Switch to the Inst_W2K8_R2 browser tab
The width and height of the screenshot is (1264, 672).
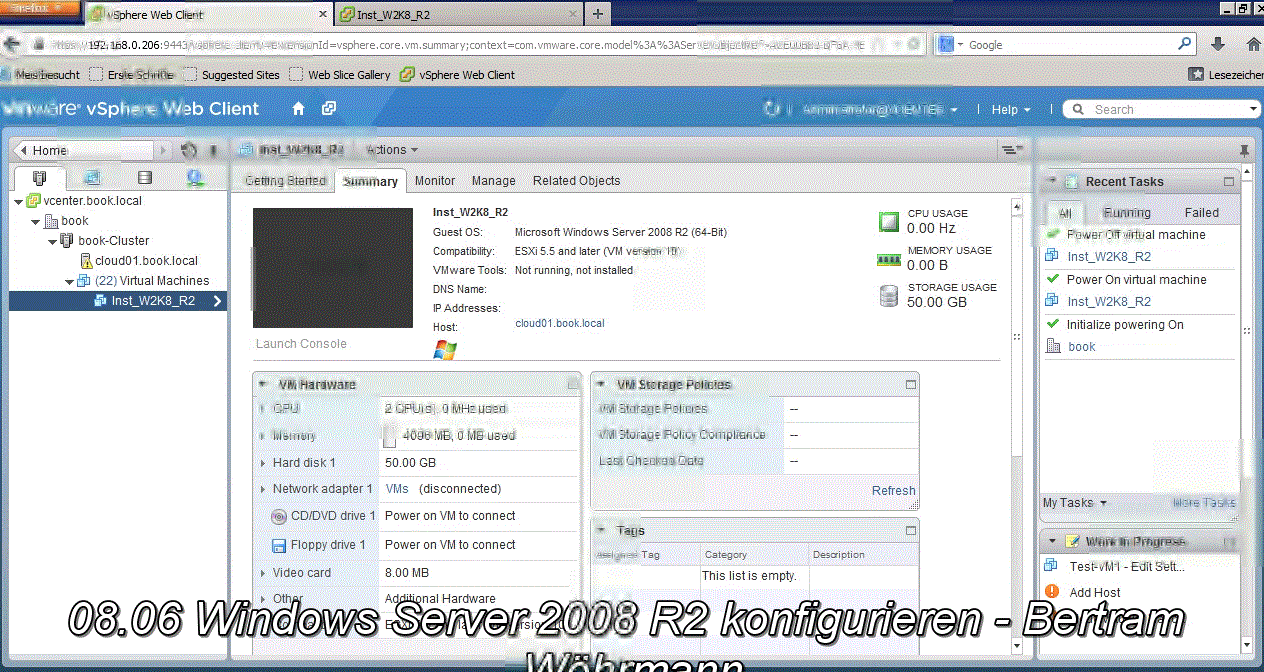(x=457, y=14)
